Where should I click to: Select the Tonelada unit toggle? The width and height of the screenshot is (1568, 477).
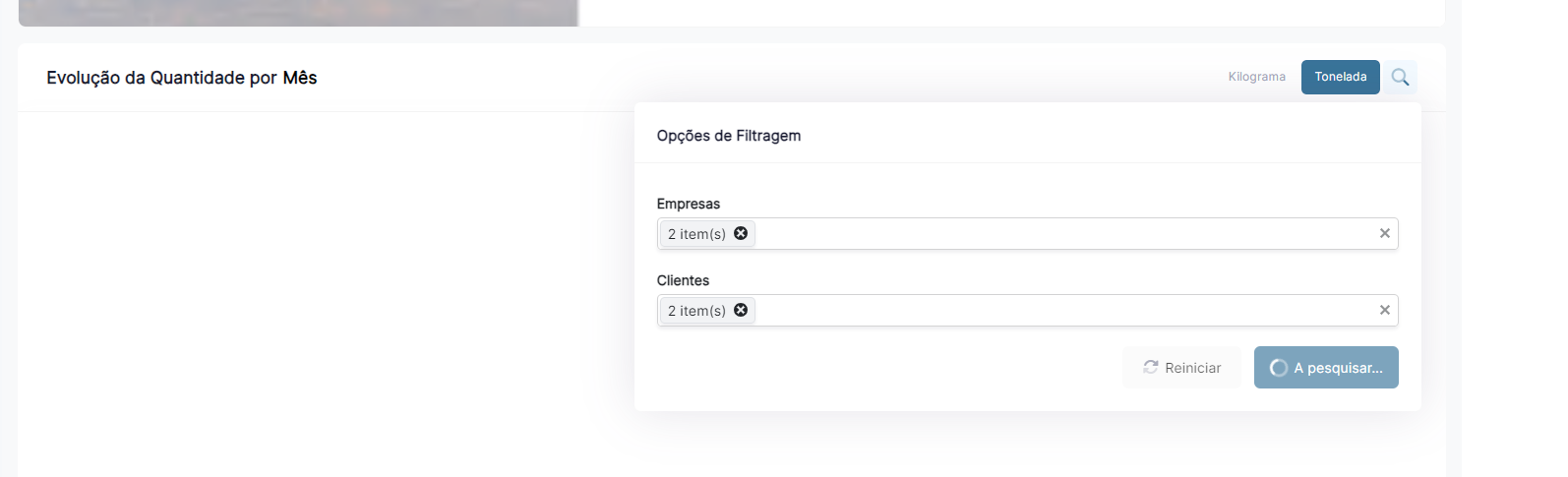pyautogui.click(x=1340, y=77)
